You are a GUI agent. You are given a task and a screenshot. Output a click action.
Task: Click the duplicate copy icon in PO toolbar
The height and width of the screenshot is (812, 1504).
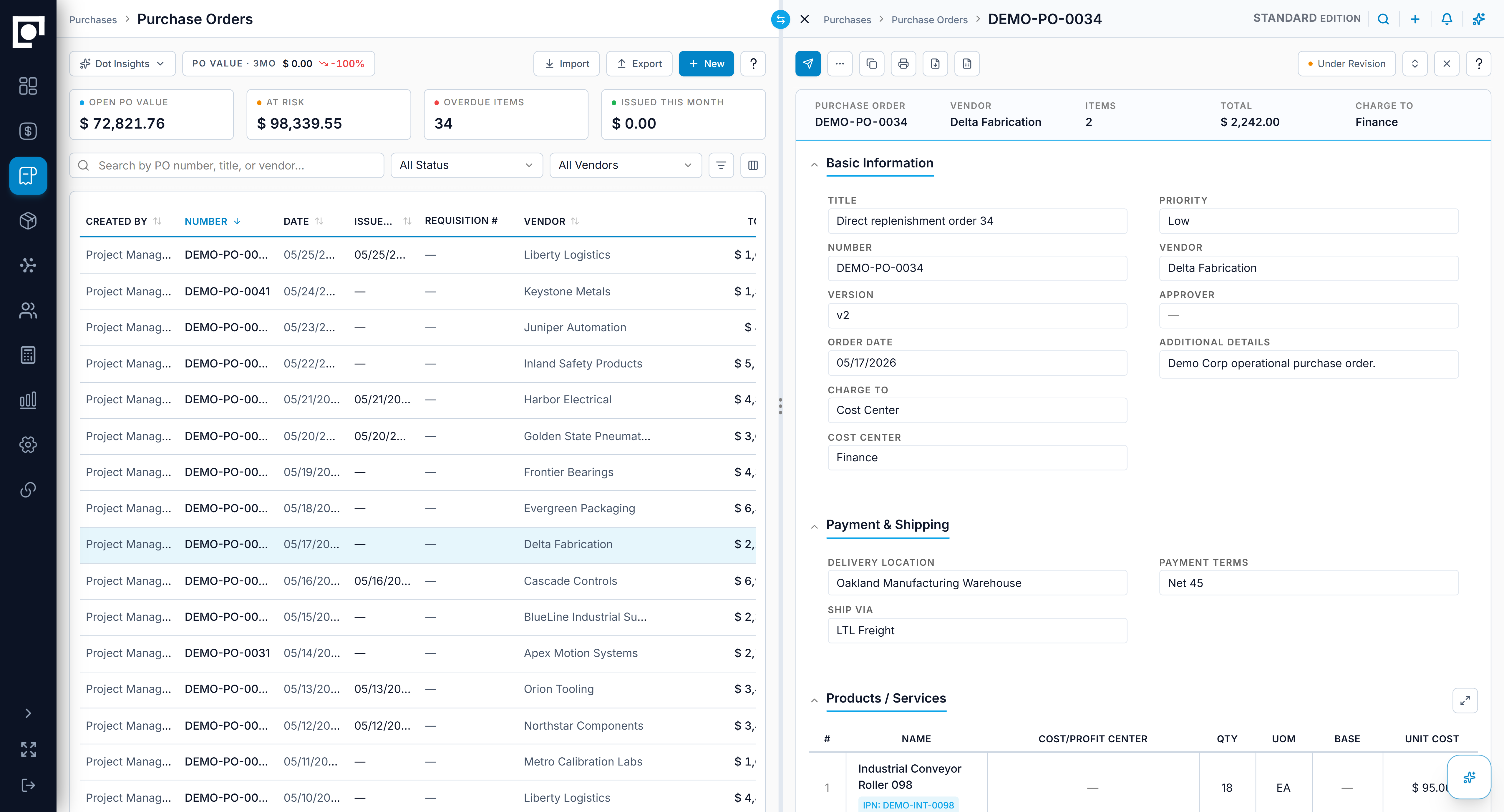point(872,64)
